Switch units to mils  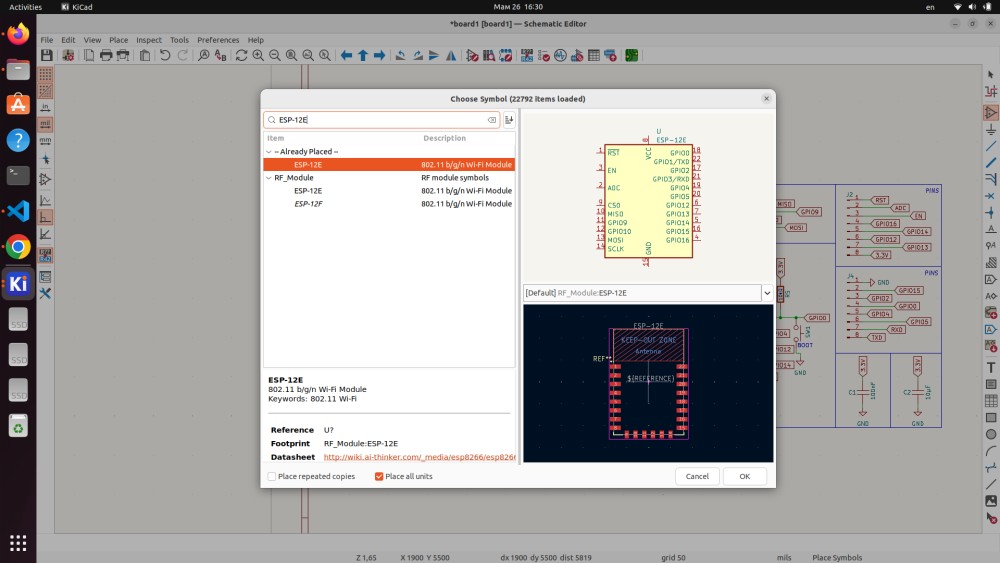pos(45,124)
